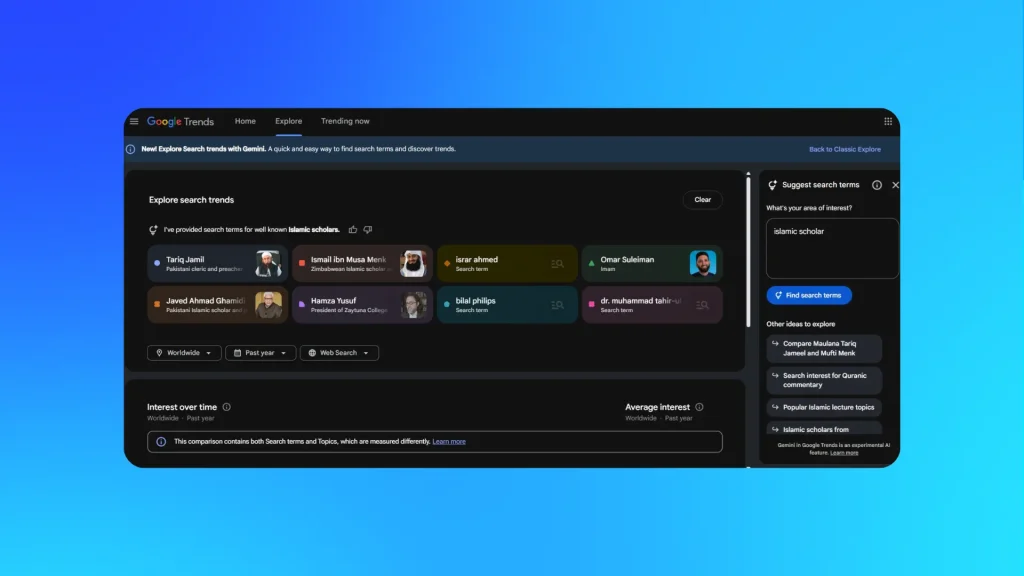Choose Compare Maulana Tariq Jameel and Mufti Menk
The image size is (1024, 576).
pos(824,348)
